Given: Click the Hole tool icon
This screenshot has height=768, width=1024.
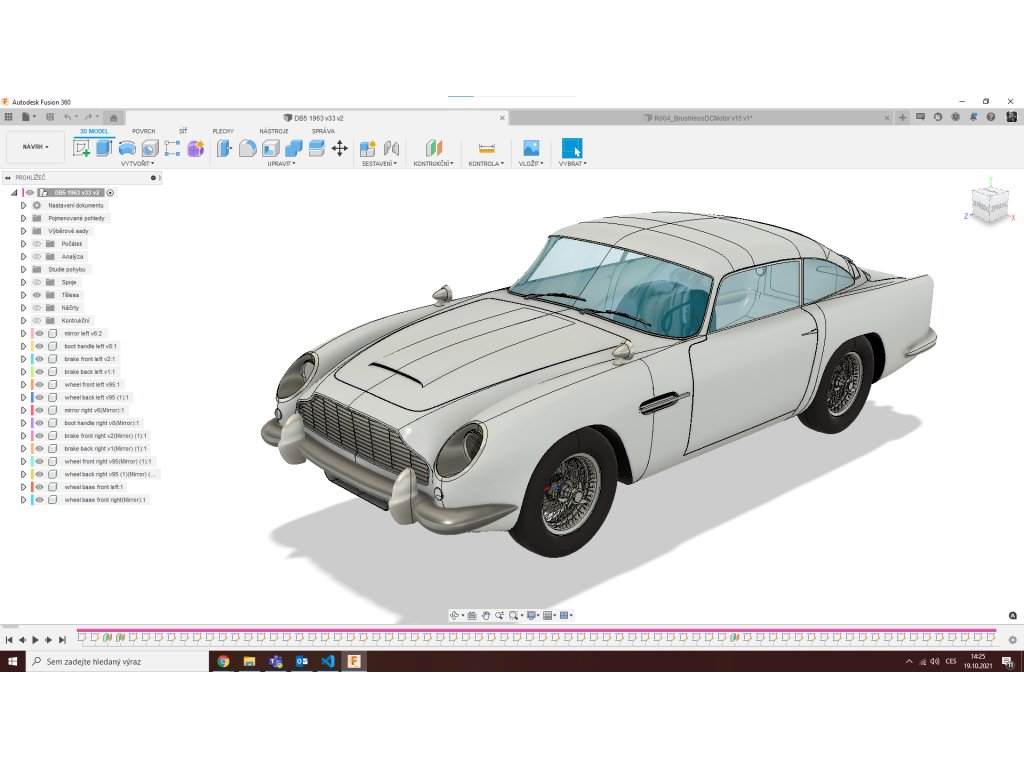Looking at the screenshot, I should pyautogui.click(x=150, y=148).
